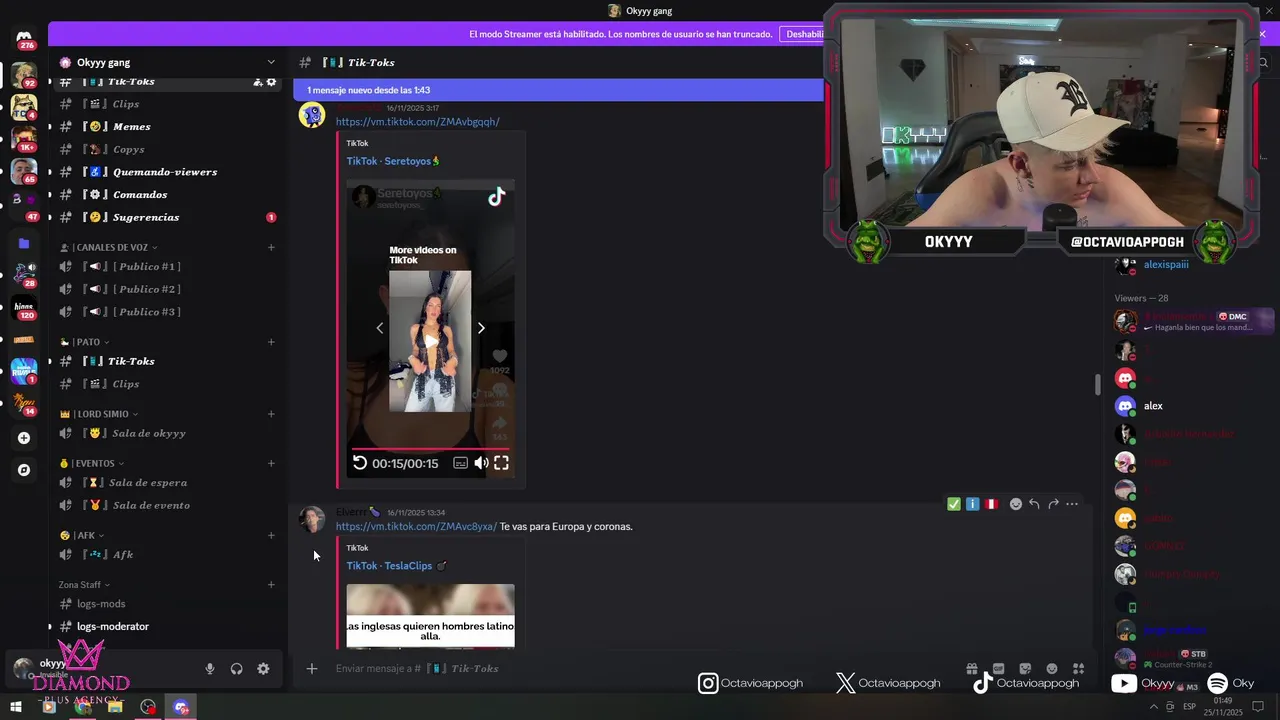Open the vm.tiktok.com/ZMAvc8yxa link
The image size is (1280, 720).
pos(416,527)
